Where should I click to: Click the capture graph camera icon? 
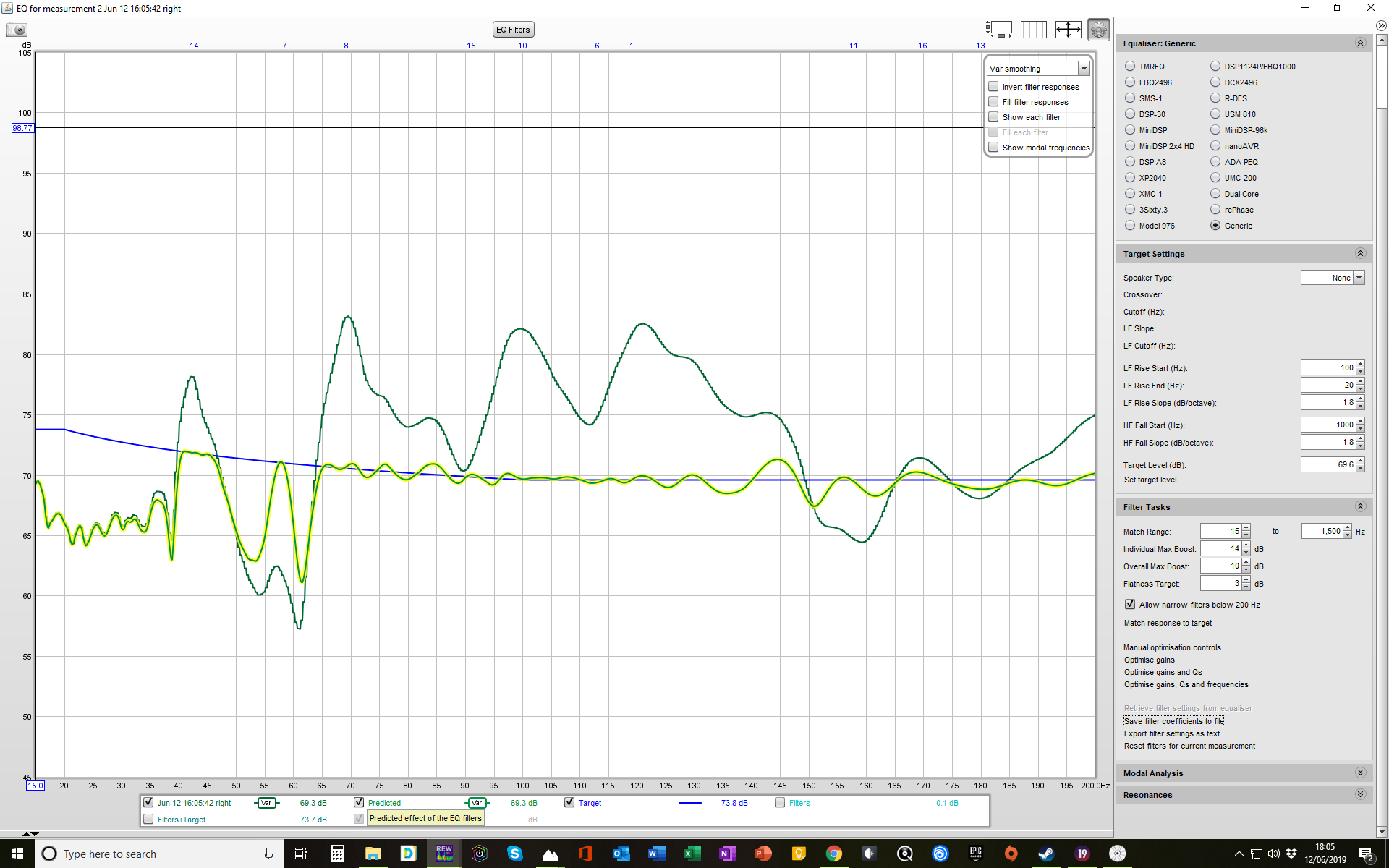point(17,30)
